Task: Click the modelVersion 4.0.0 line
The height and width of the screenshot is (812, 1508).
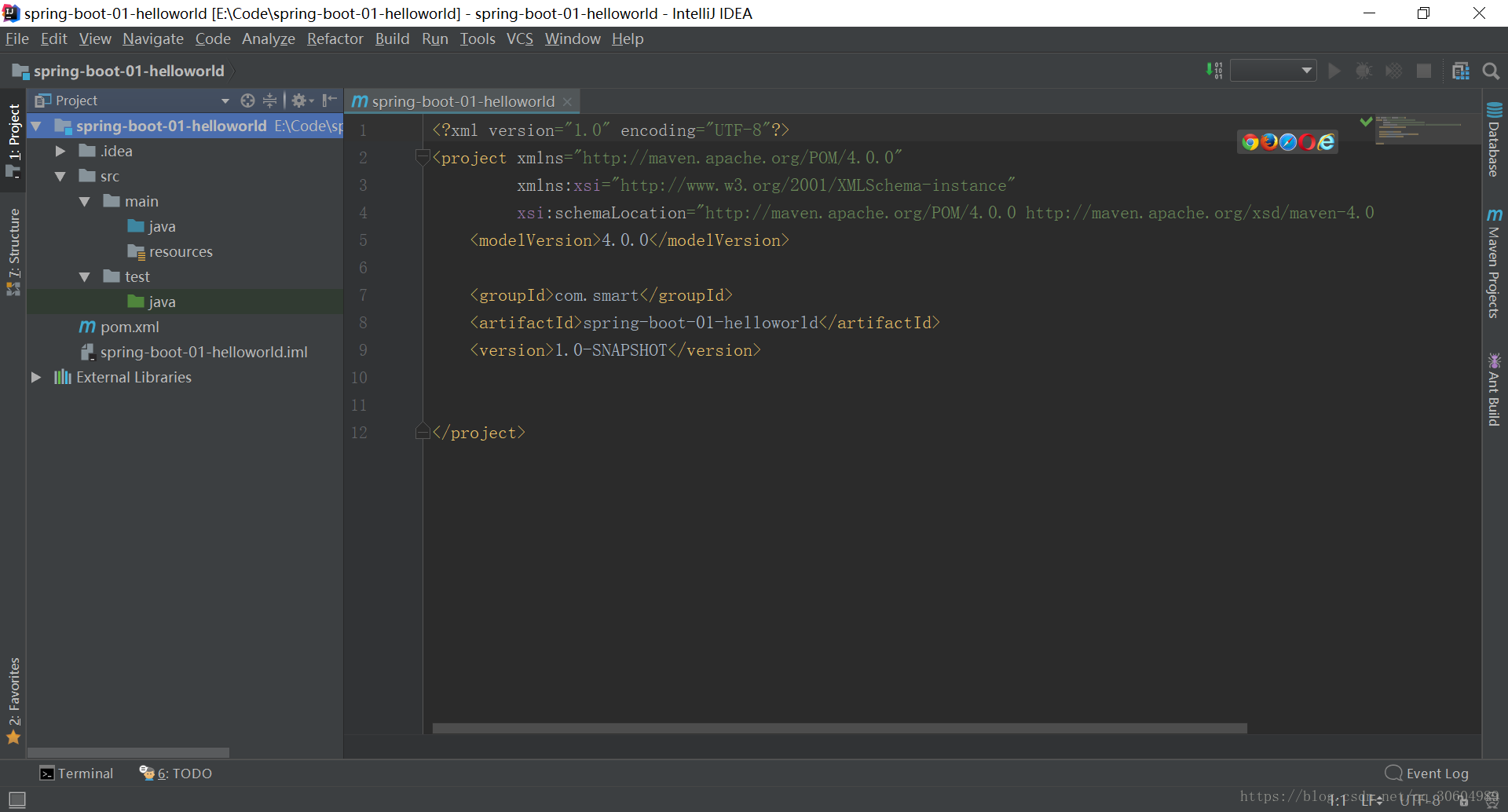Action: tap(629, 240)
